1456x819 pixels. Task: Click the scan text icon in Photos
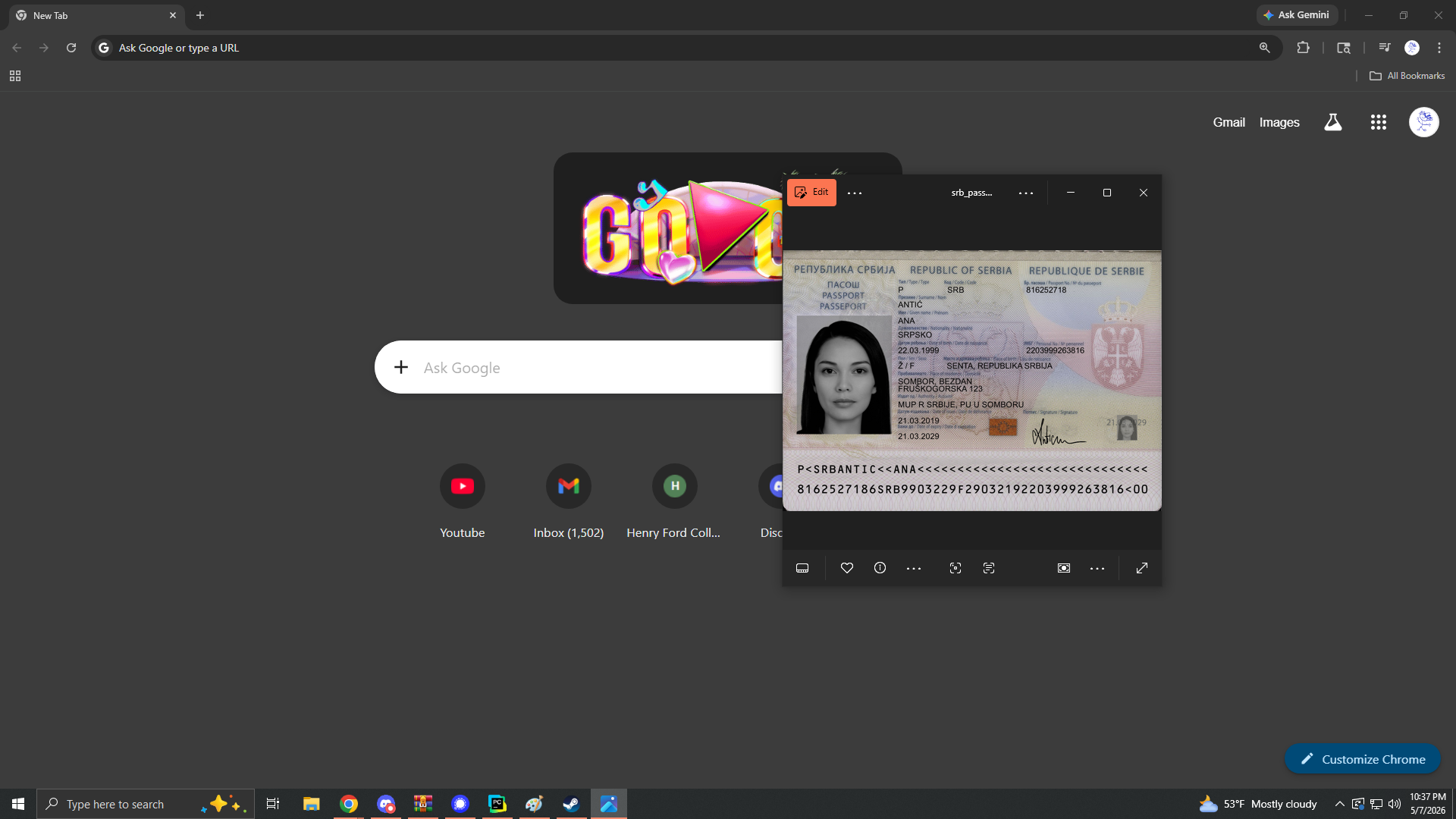[989, 568]
